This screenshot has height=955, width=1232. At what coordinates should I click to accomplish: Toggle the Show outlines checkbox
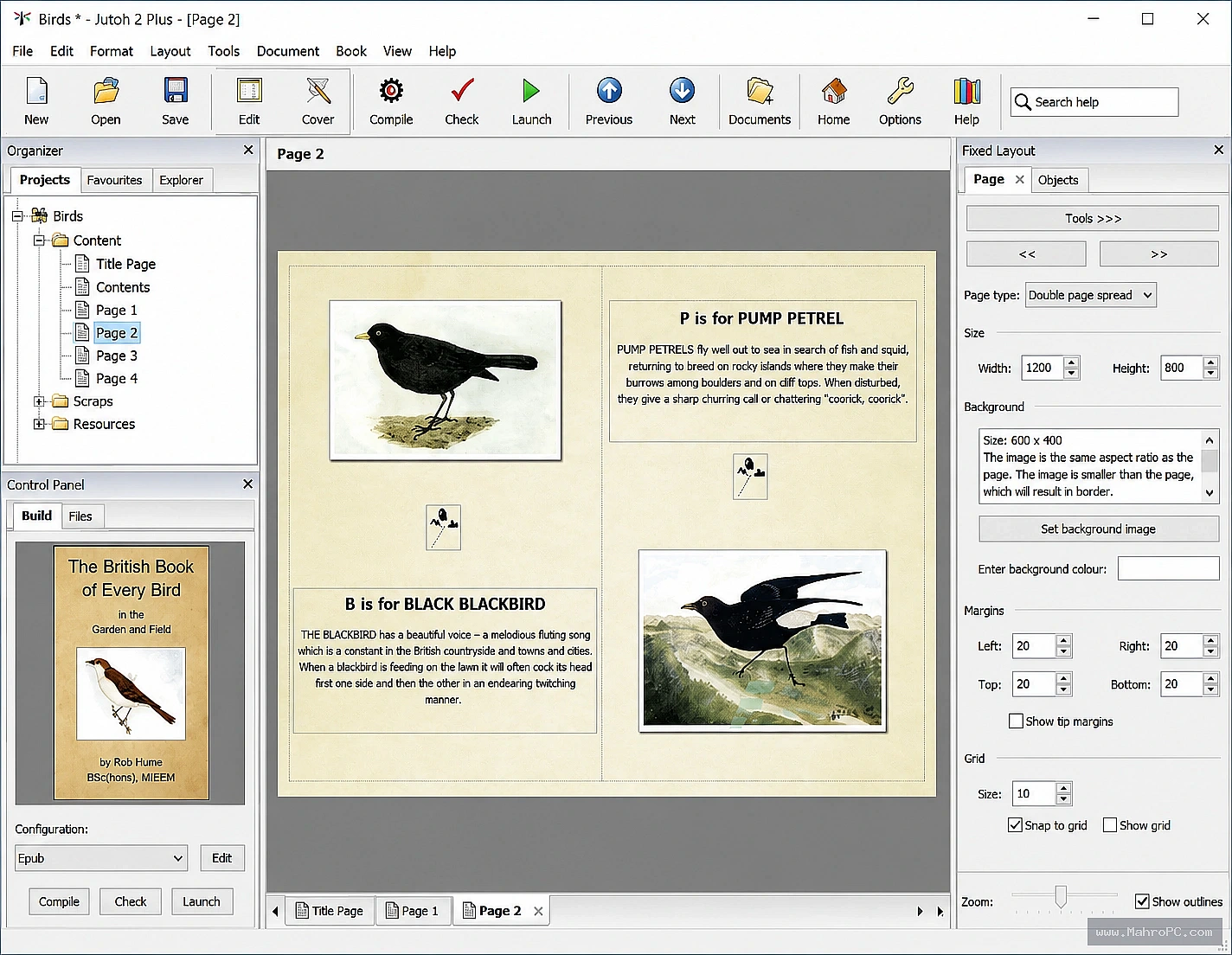click(1142, 901)
